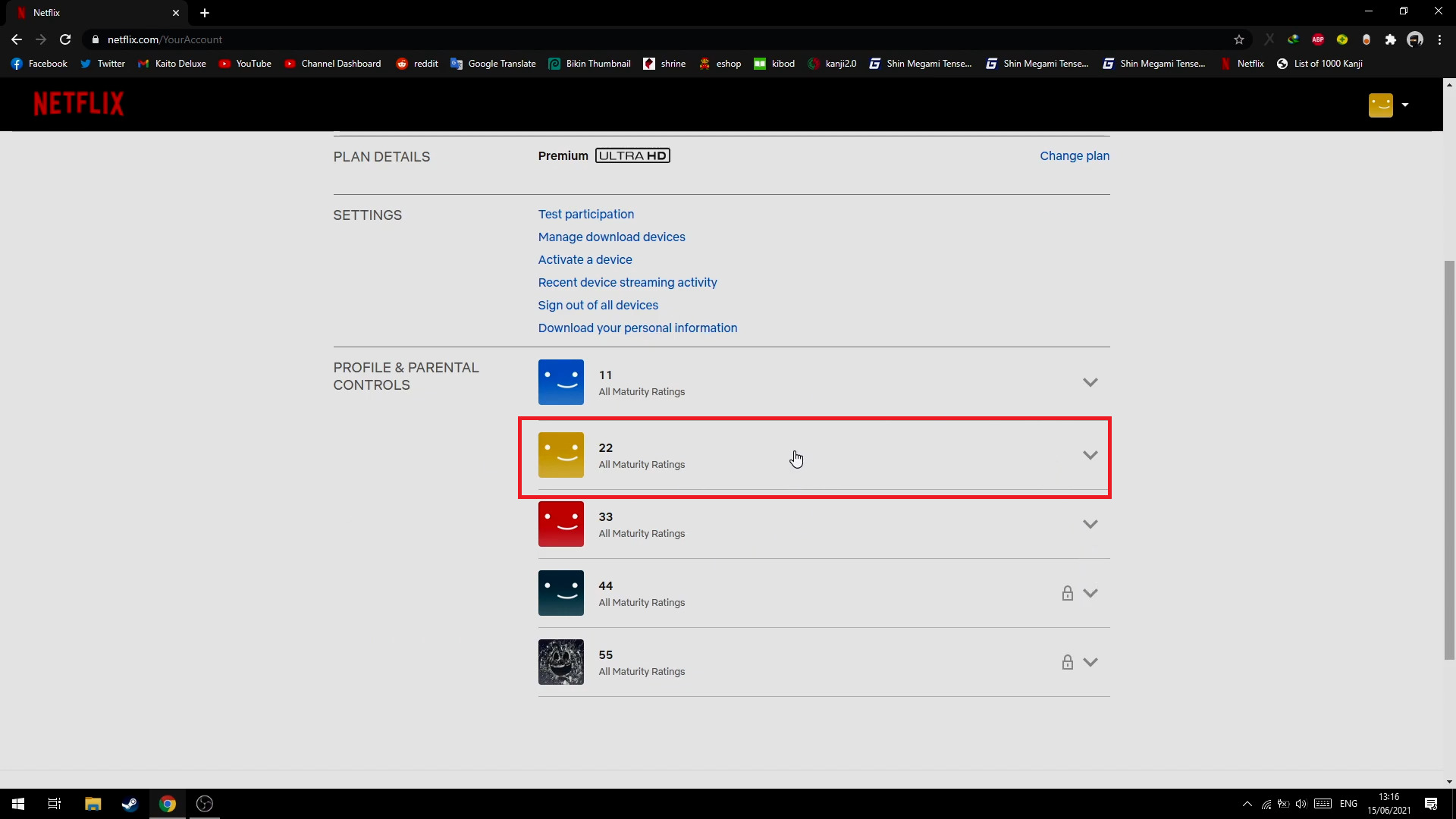Click the yellow profile avatar in the header
The image size is (1456, 819).
coord(1381,105)
